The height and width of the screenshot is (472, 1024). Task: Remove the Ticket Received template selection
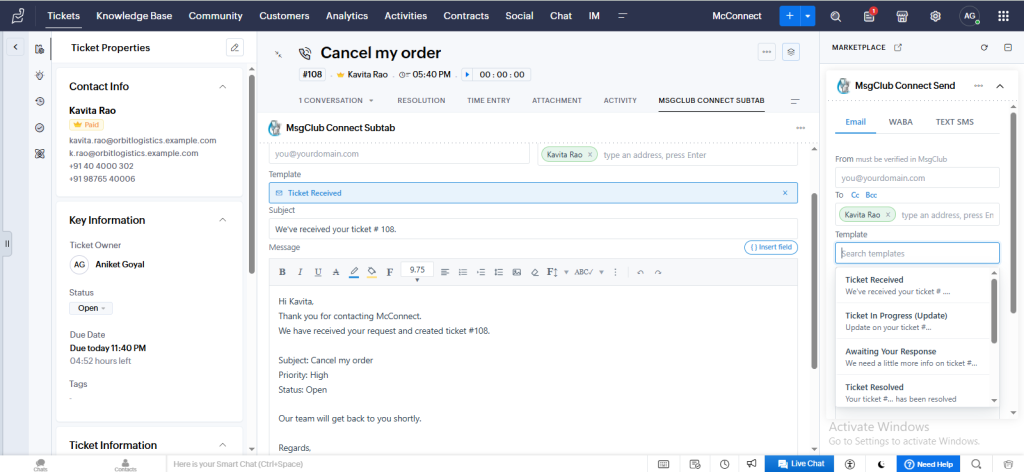[x=785, y=193]
